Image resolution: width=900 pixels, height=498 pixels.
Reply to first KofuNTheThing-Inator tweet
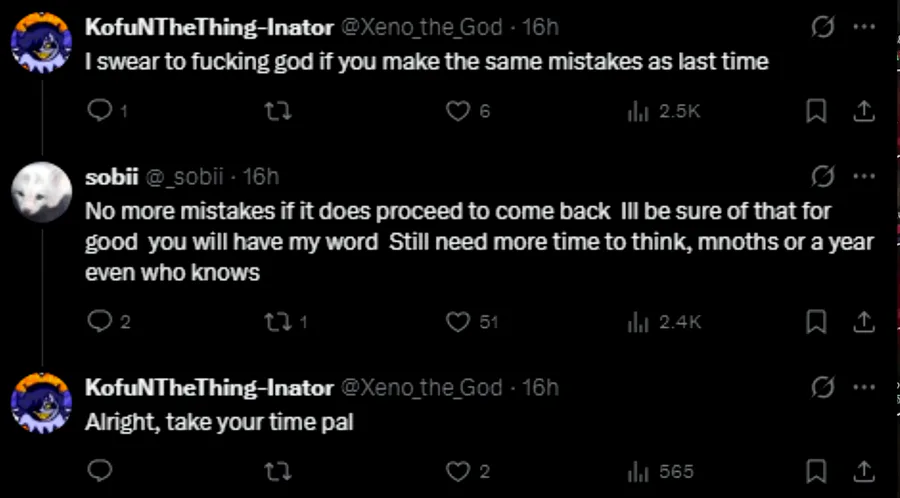[x=99, y=112]
